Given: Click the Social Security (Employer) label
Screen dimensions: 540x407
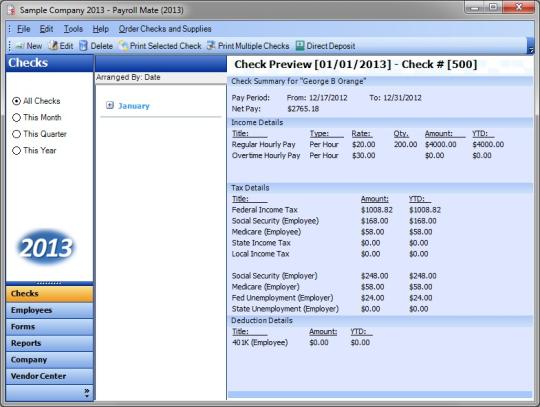Looking at the screenshot, I should click(274, 276).
